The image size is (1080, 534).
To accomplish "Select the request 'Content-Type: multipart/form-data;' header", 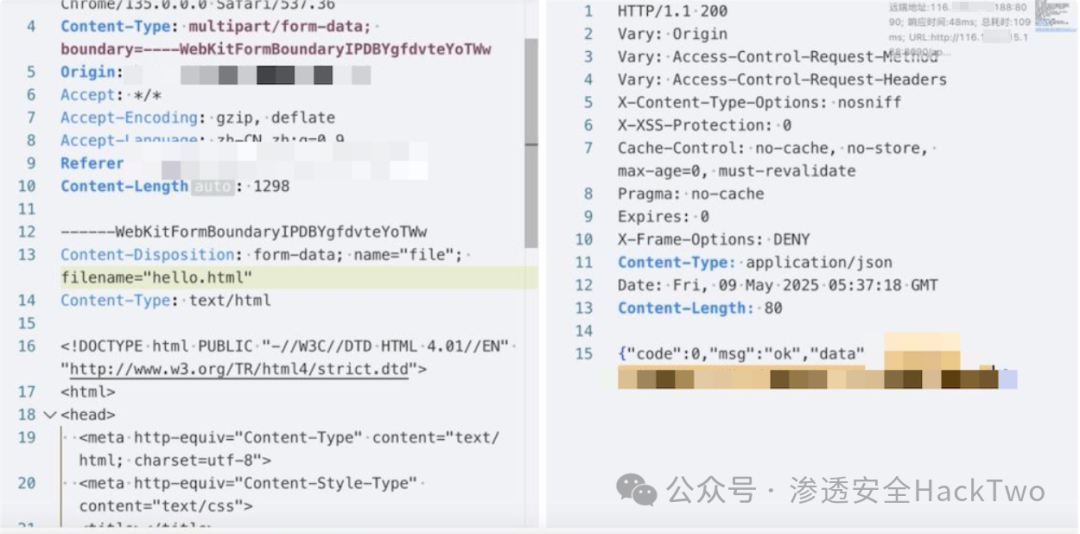I will (216, 27).
